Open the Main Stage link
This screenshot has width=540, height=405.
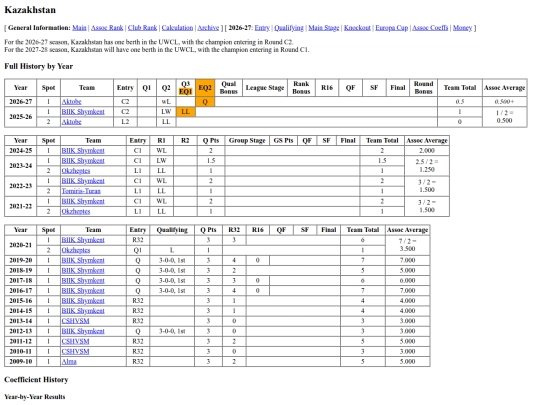324,28
